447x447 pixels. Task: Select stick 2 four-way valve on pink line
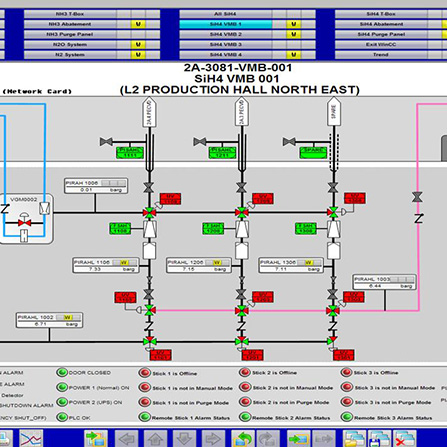241,311
